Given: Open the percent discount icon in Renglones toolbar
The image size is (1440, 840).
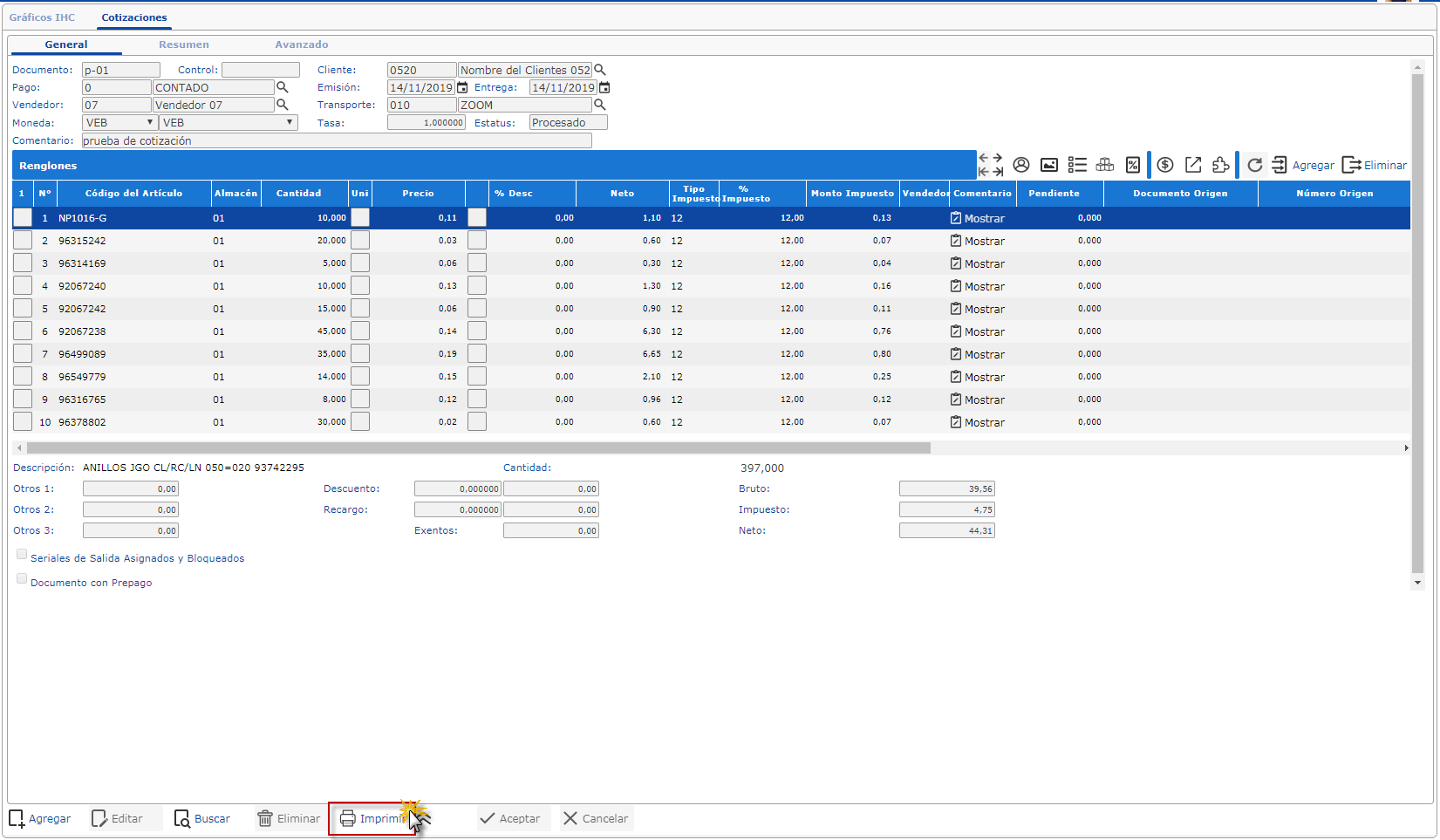Looking at the screenshot, I should [x=1132, y=165].
